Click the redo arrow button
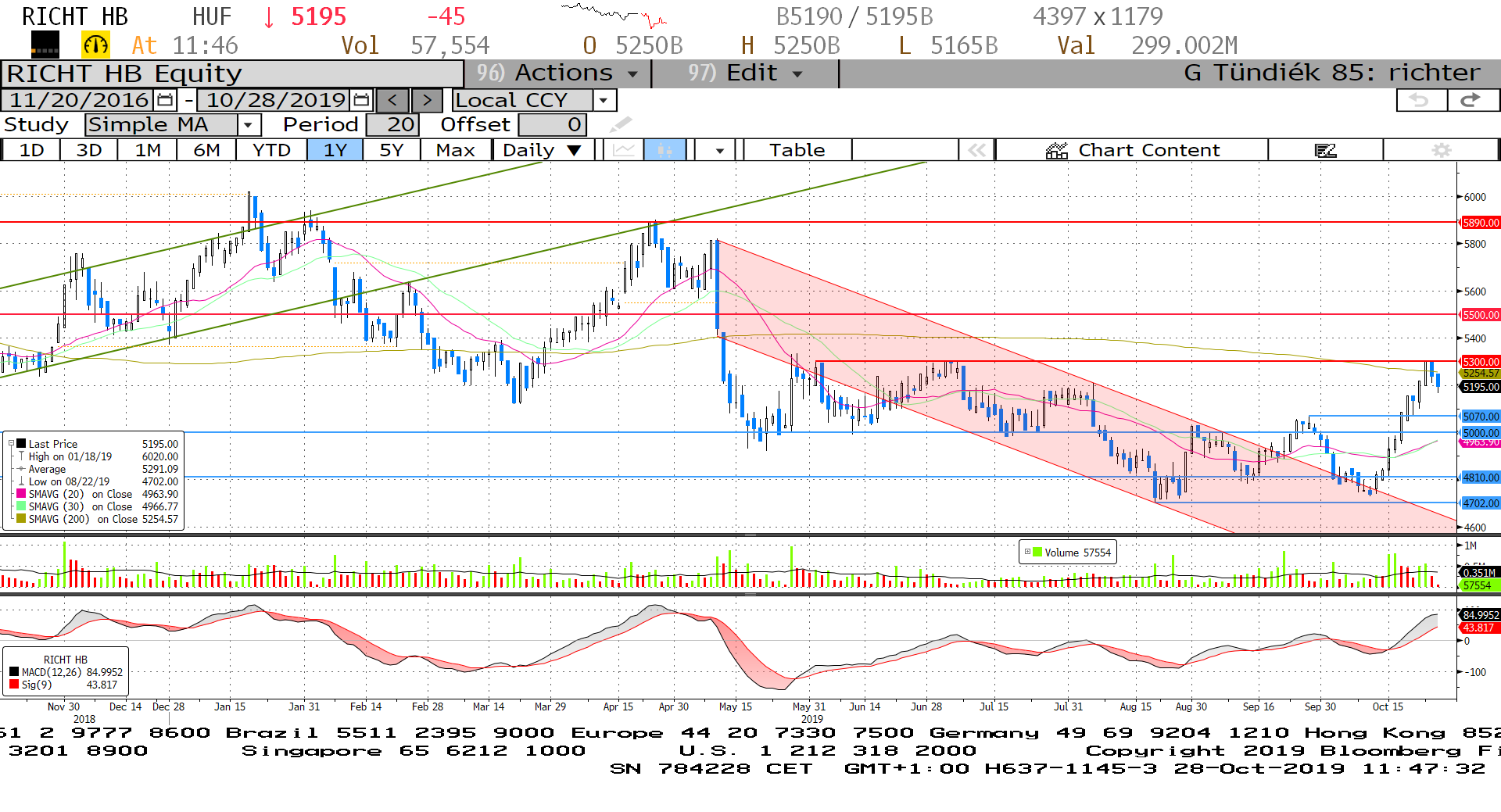 pyautogui.click(x=1472, y=100)
